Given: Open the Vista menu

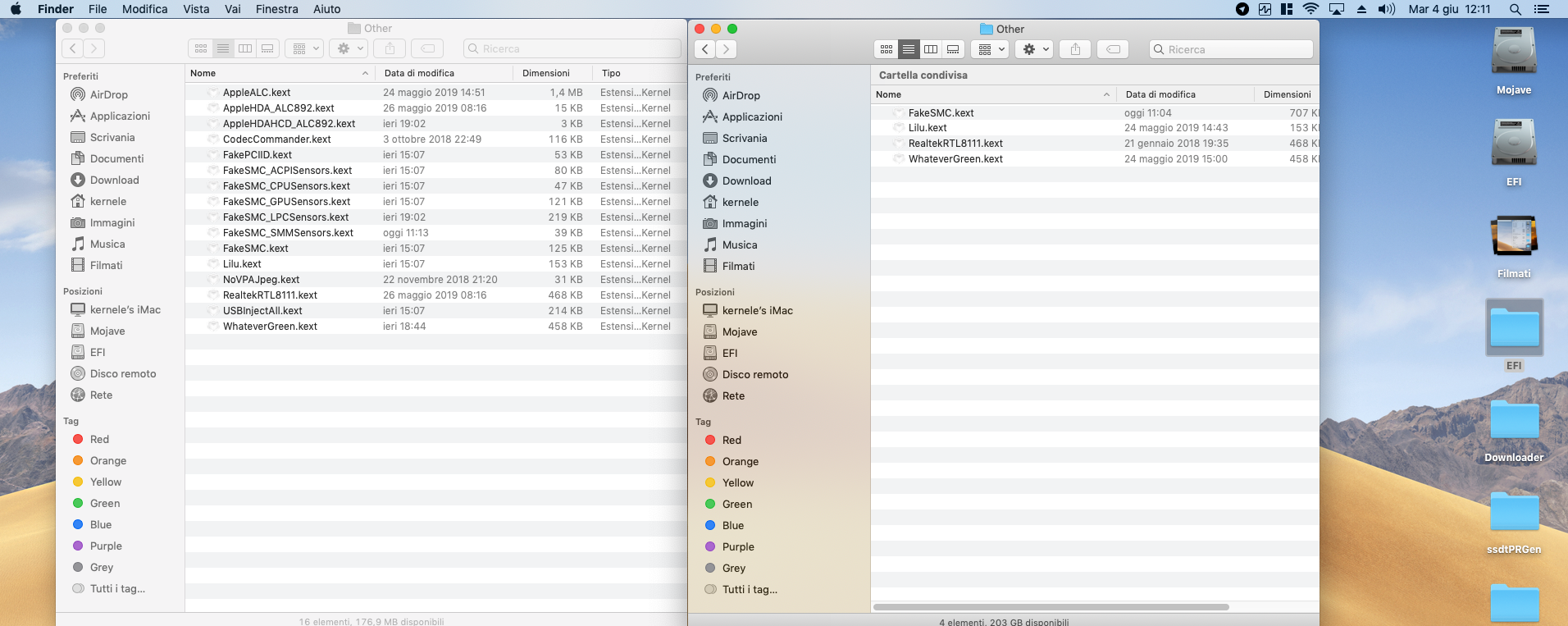Looking at the screenshot, I should 196,9.
